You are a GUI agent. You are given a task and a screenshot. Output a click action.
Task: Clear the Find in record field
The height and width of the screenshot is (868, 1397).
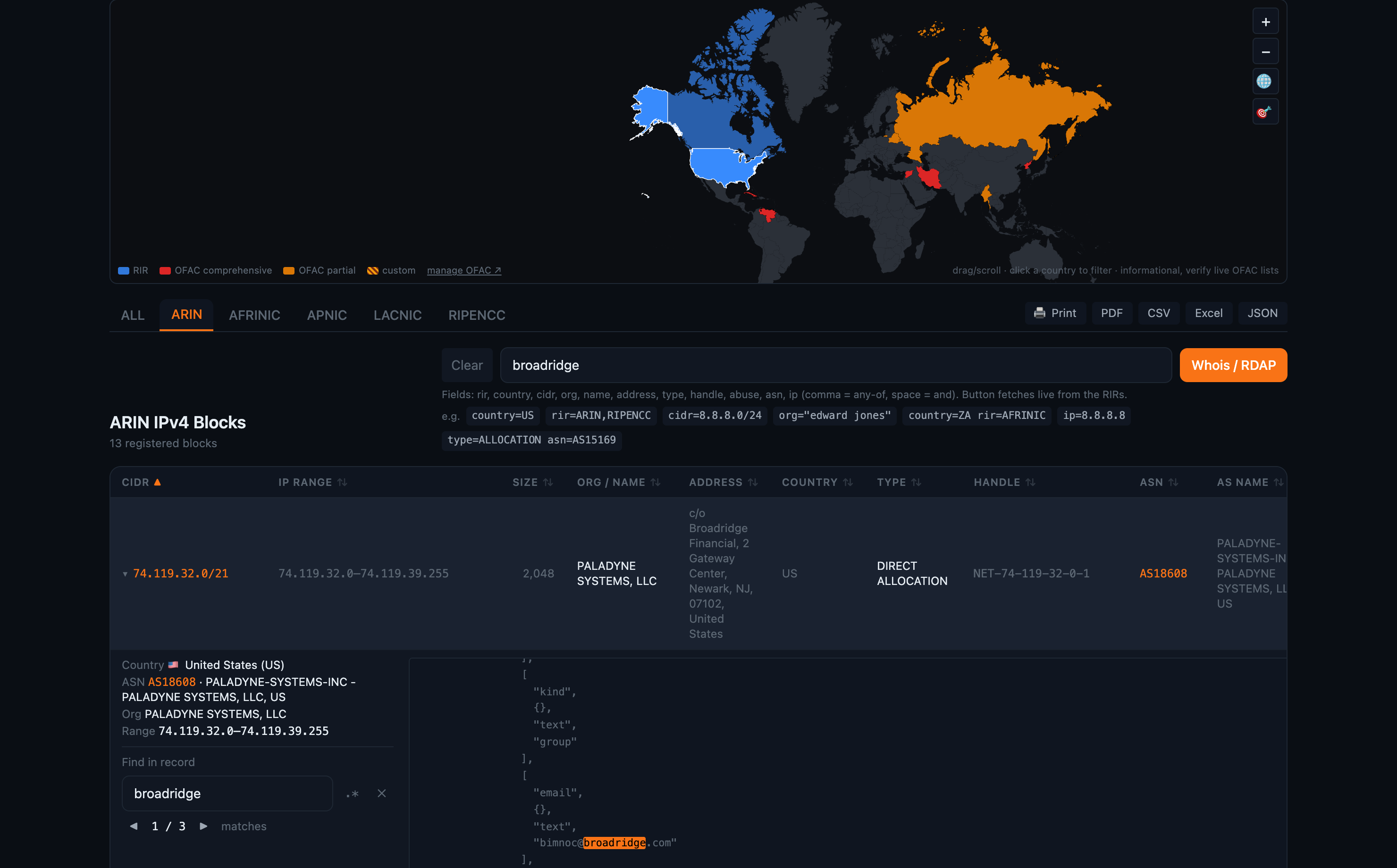click(381, 793)
